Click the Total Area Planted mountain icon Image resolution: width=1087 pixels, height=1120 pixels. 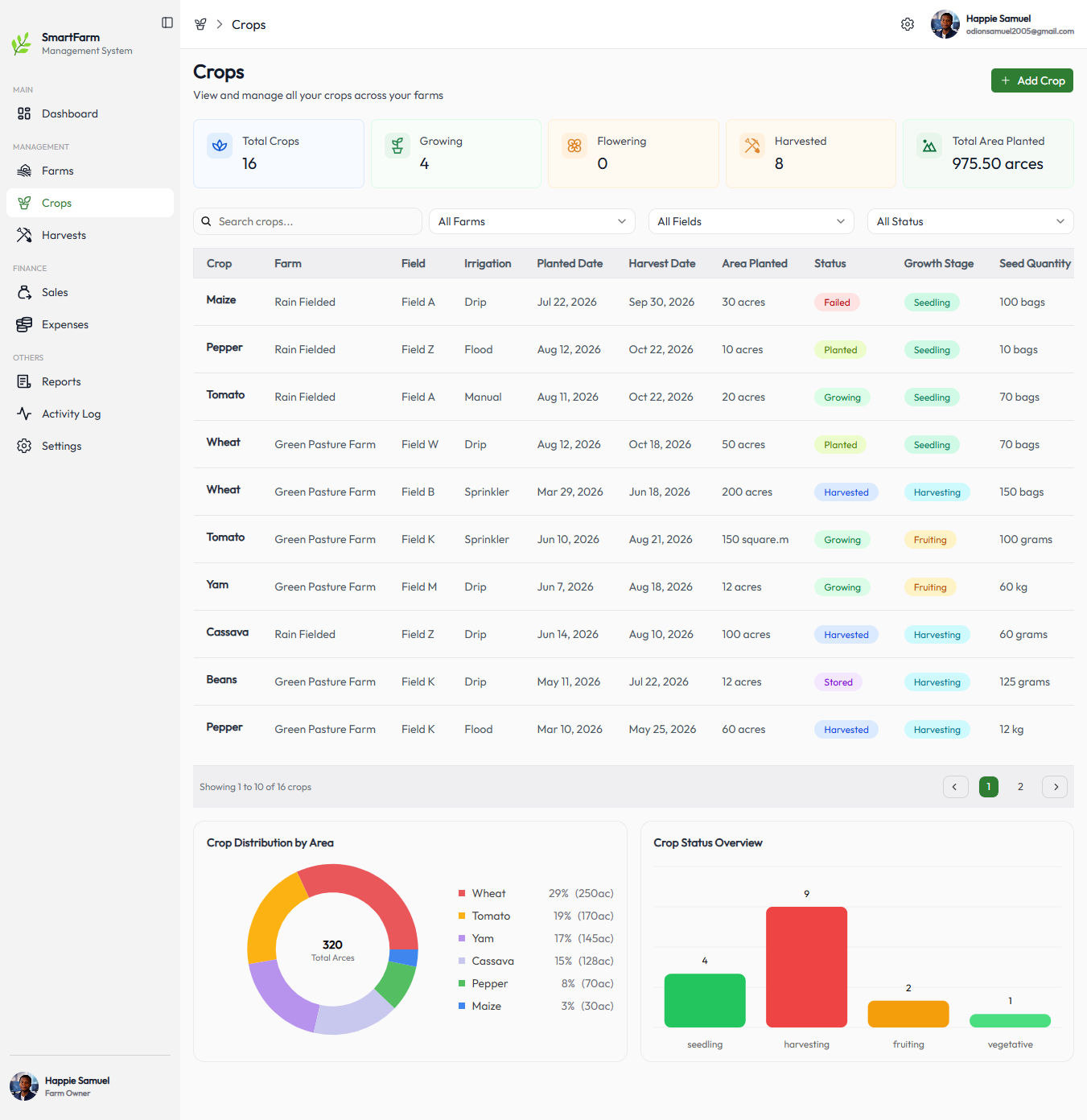(x=929, y=146)
